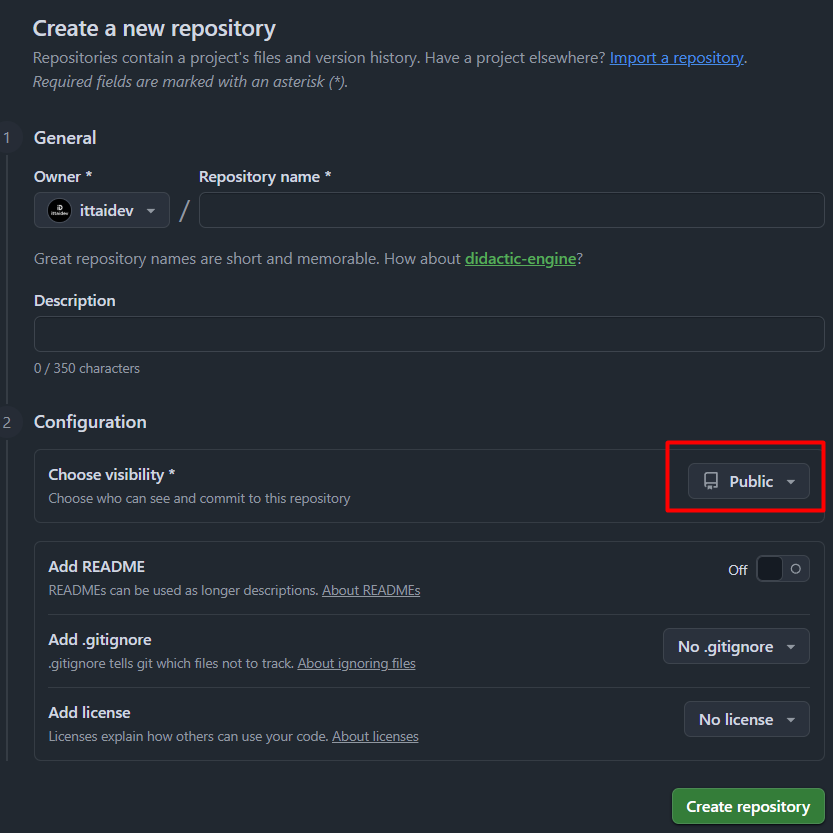
Task: Open the About READMEs link
Action: tap(371, 590)
